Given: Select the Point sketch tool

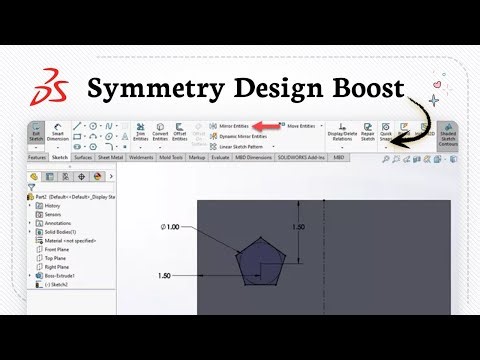Looking at the screenshot, I should click(x=125, y=147).
